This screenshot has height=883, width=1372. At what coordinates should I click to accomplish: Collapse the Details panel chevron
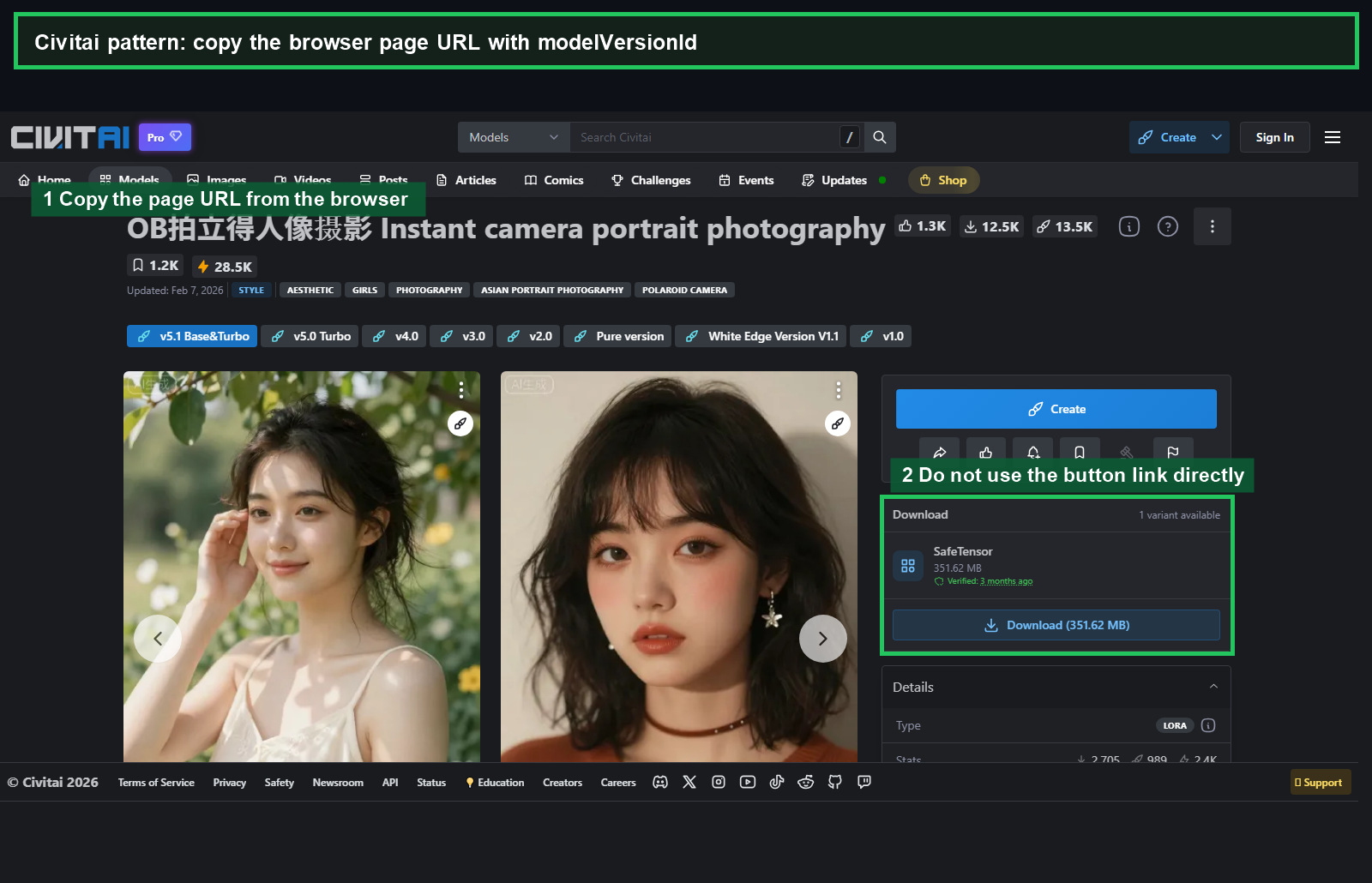pos(1213,687)
